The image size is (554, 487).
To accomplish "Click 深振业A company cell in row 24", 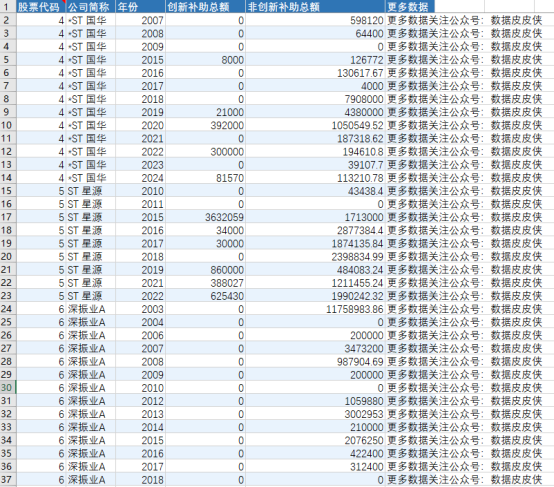I will 90,309.
